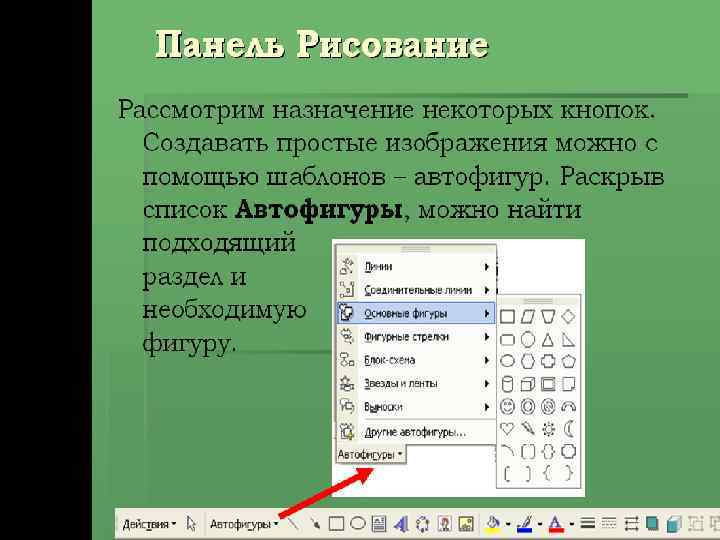
Task: Insert a Text Box from the toolbar
Action: (379, 523)
